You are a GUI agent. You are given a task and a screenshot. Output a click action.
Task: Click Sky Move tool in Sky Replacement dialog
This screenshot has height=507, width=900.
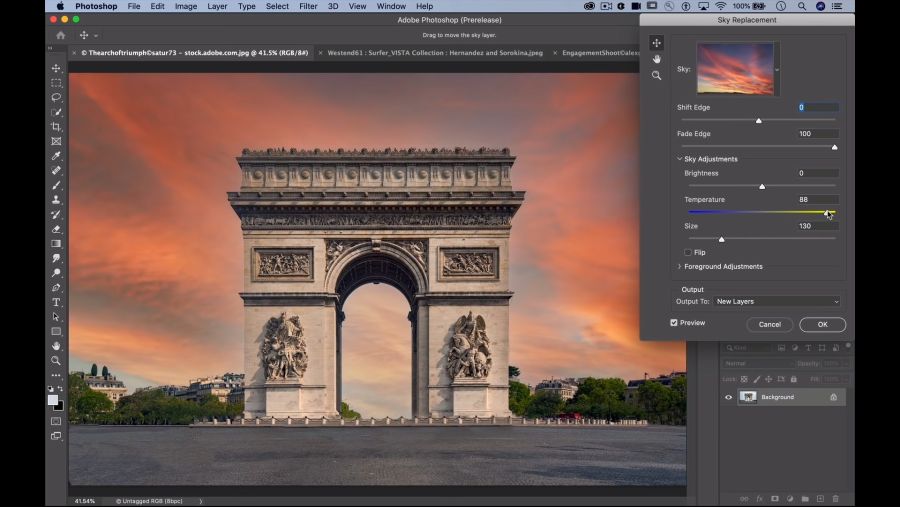(656, 42)
